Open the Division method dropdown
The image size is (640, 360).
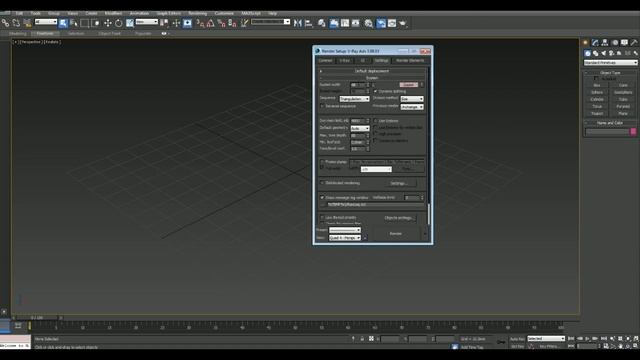point(412,99)
